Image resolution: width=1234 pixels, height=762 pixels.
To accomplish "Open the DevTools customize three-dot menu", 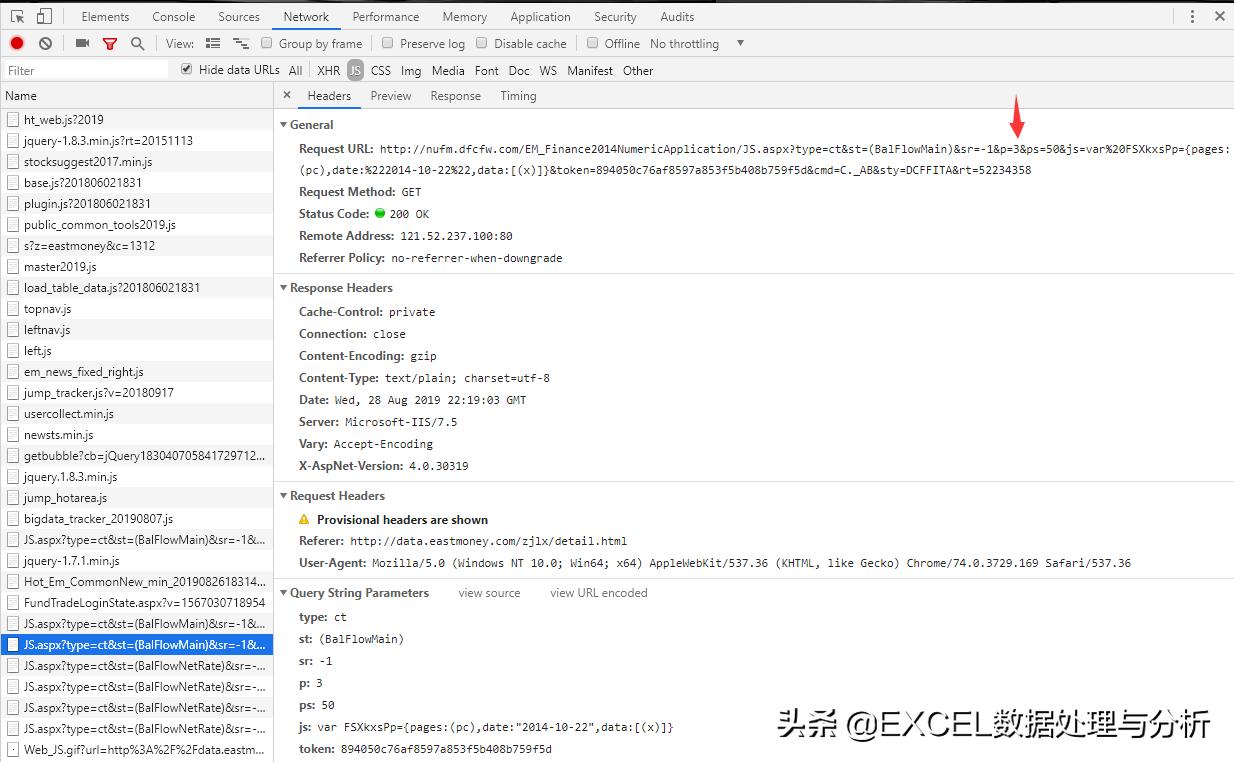I will tap(1193, 16).
